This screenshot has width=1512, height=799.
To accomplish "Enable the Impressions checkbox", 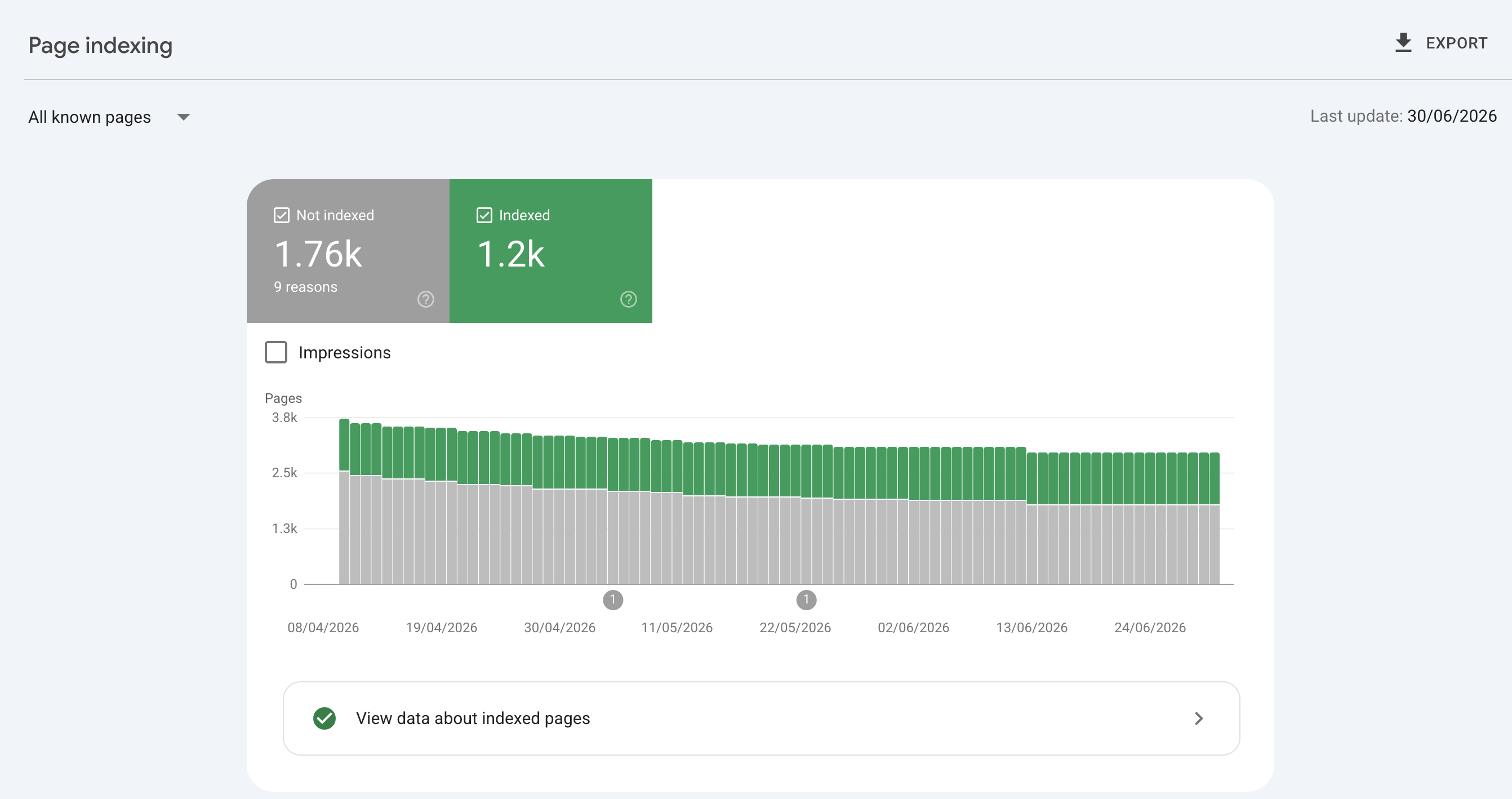I will (x=276, y=352).
